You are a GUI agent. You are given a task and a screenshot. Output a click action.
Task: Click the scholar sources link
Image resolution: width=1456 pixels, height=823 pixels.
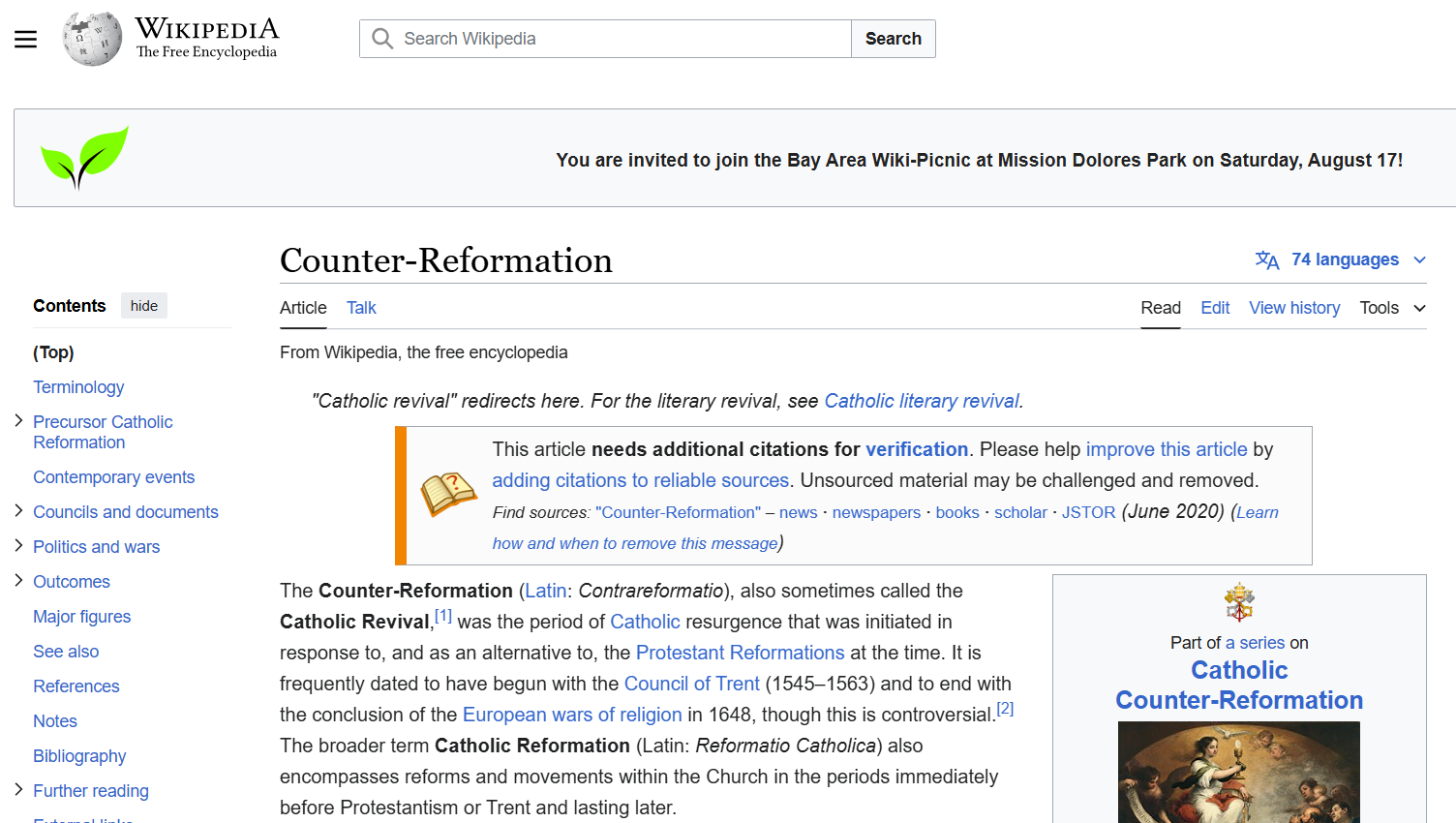(1020, 512)
